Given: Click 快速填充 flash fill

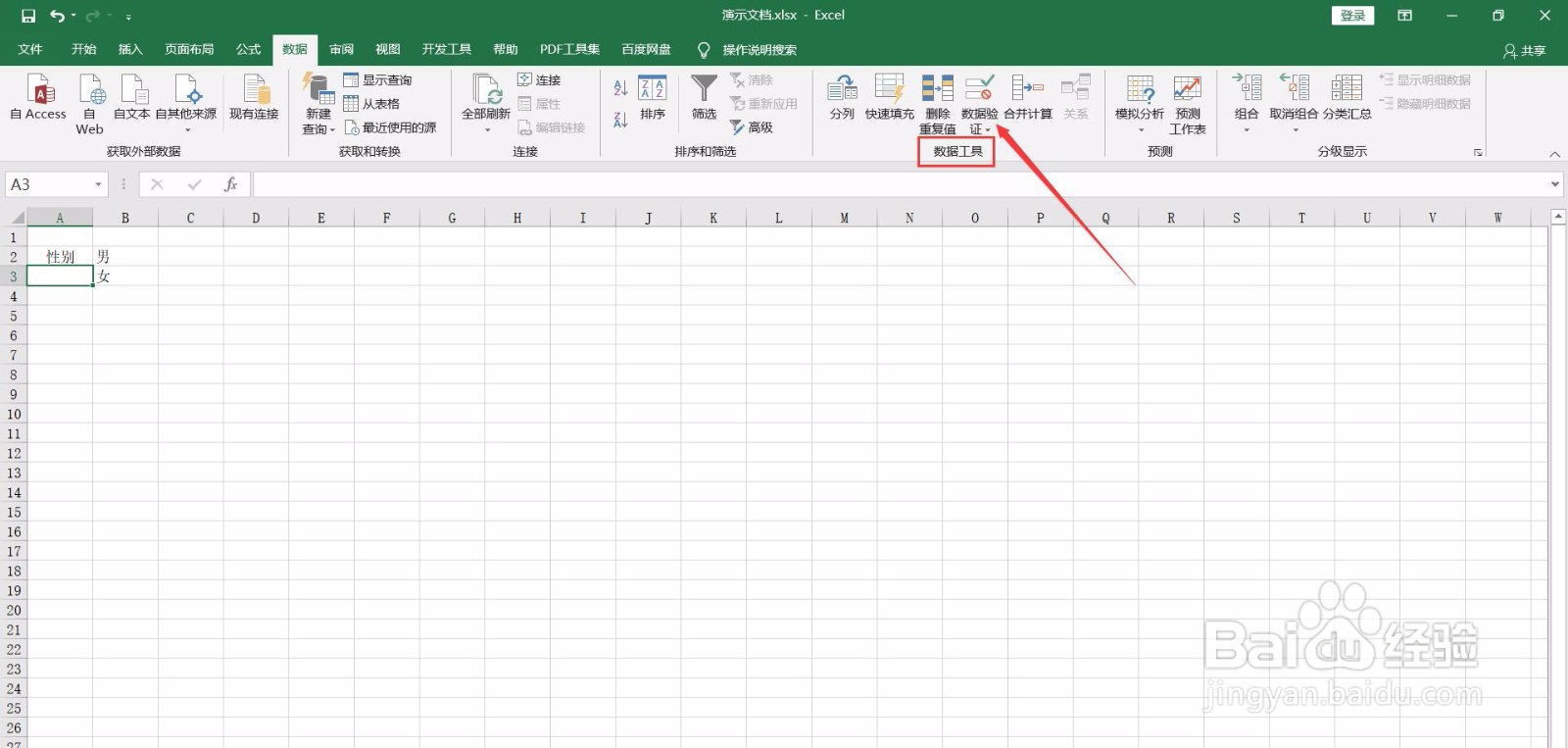Looking at the screenshot, I should (889, 98).
